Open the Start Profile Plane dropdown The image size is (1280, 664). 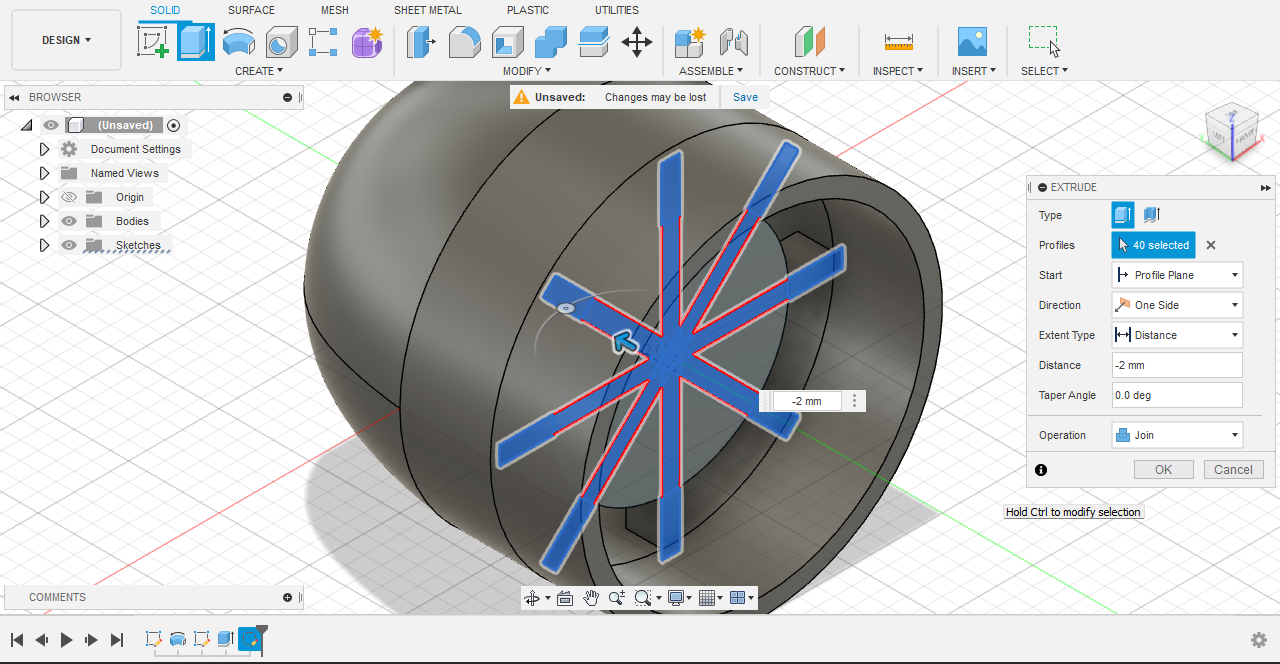1177,275
